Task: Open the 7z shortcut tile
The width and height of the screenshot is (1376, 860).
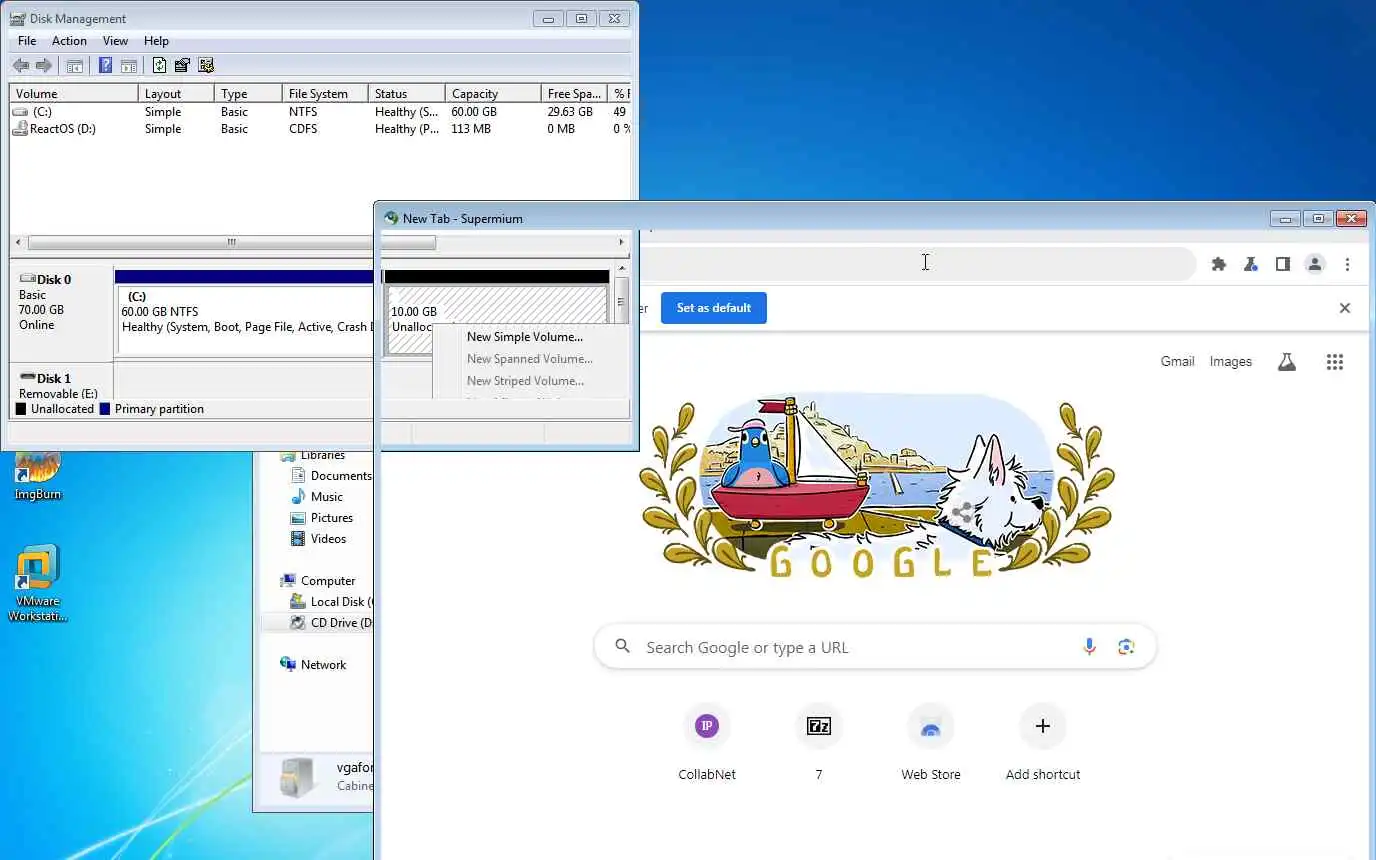Action: click(819, 742)
